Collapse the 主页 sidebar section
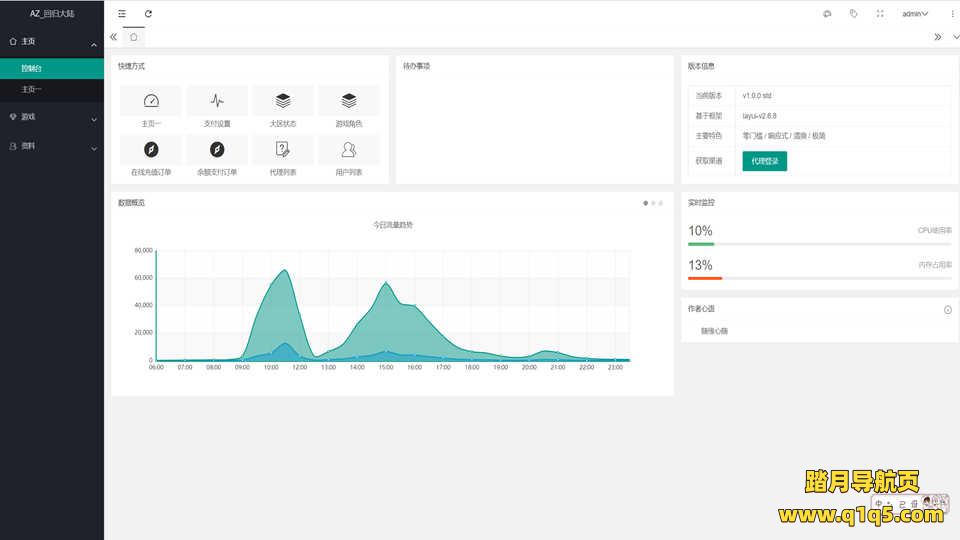This screenshot has width=960, height=540. (x=52, y=42)
